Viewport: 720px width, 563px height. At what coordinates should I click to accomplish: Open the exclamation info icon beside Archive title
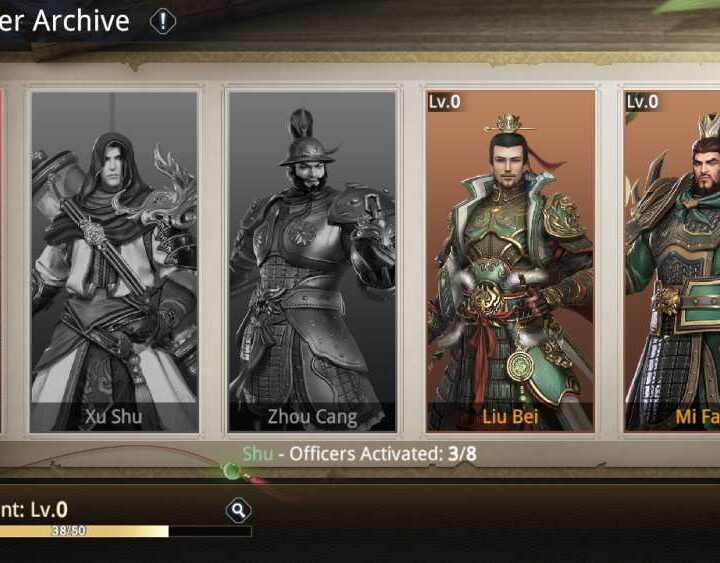pos(163,22)
